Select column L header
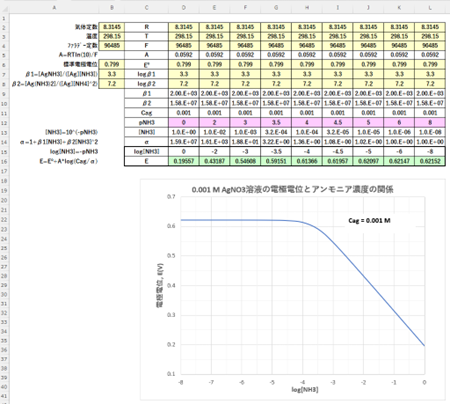The image size is (450, 404). pos(430,7)
